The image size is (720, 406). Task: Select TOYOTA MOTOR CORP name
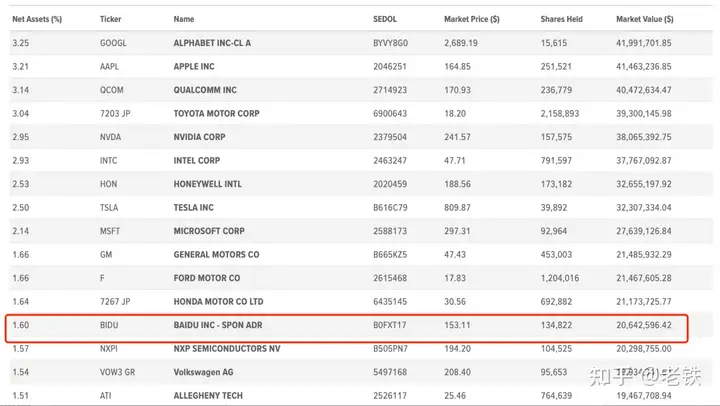pos(216,113)
